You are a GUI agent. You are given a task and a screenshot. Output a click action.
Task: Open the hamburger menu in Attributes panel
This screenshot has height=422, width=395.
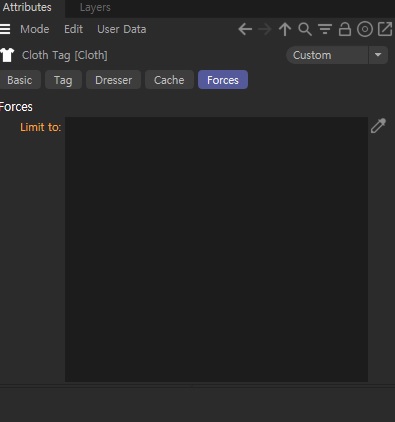click(5, 29)
